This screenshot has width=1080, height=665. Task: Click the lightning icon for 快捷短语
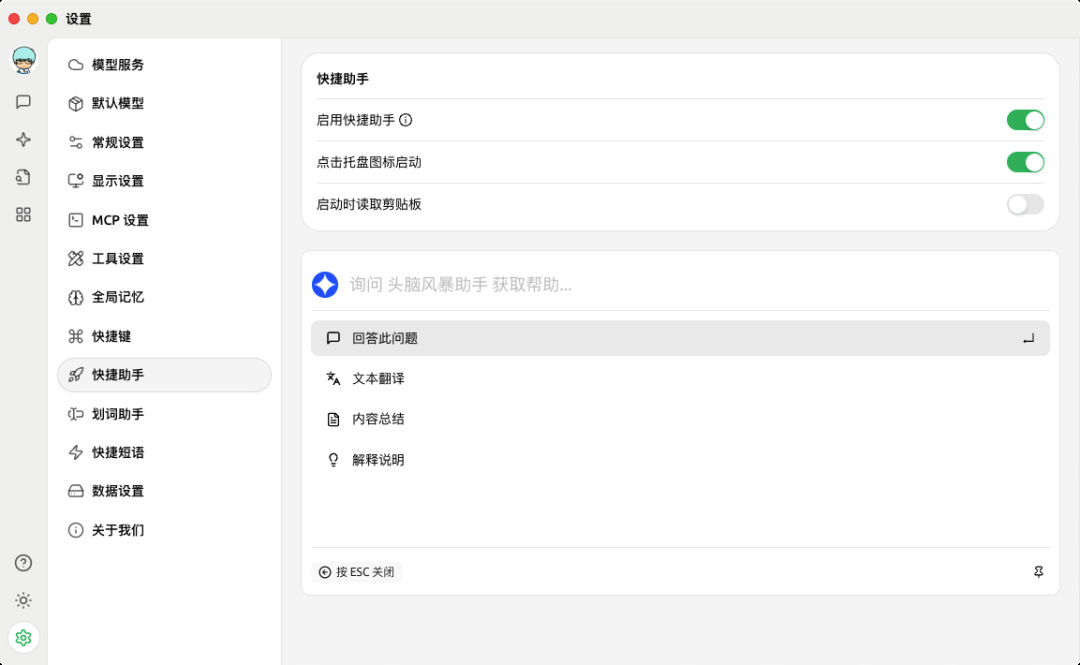coord(76,453)
